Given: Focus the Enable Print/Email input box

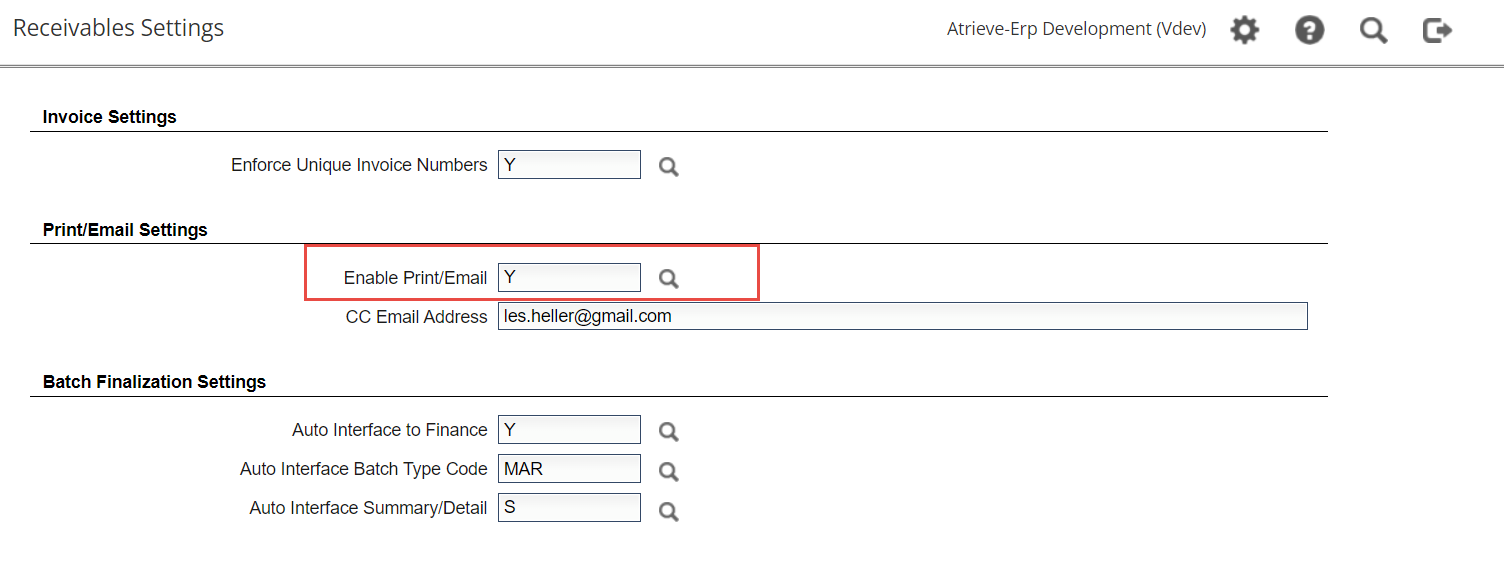Looking at the screenshot, I should [569, 277].
